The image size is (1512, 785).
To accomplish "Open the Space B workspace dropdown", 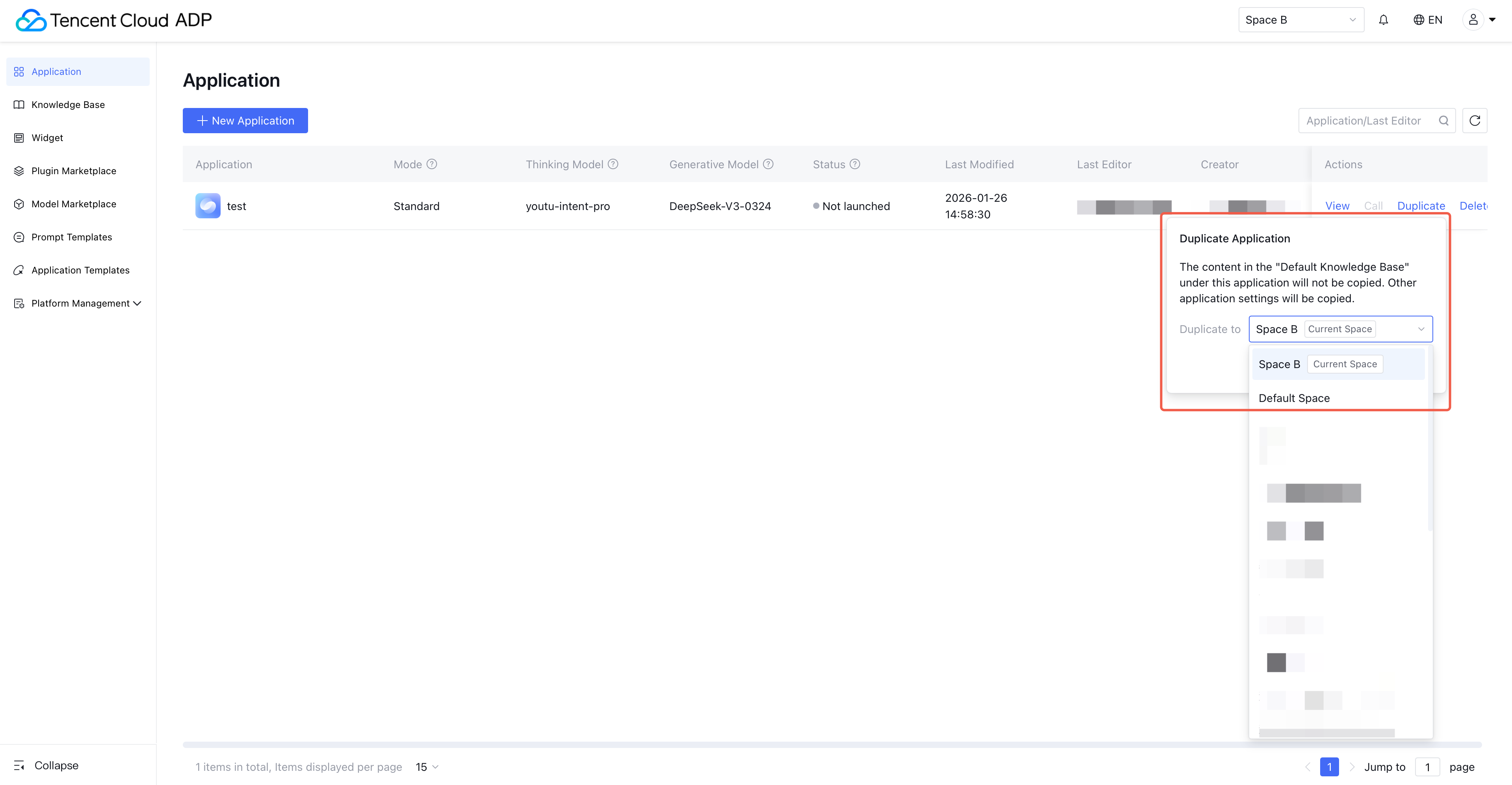I will (1301, 20).
